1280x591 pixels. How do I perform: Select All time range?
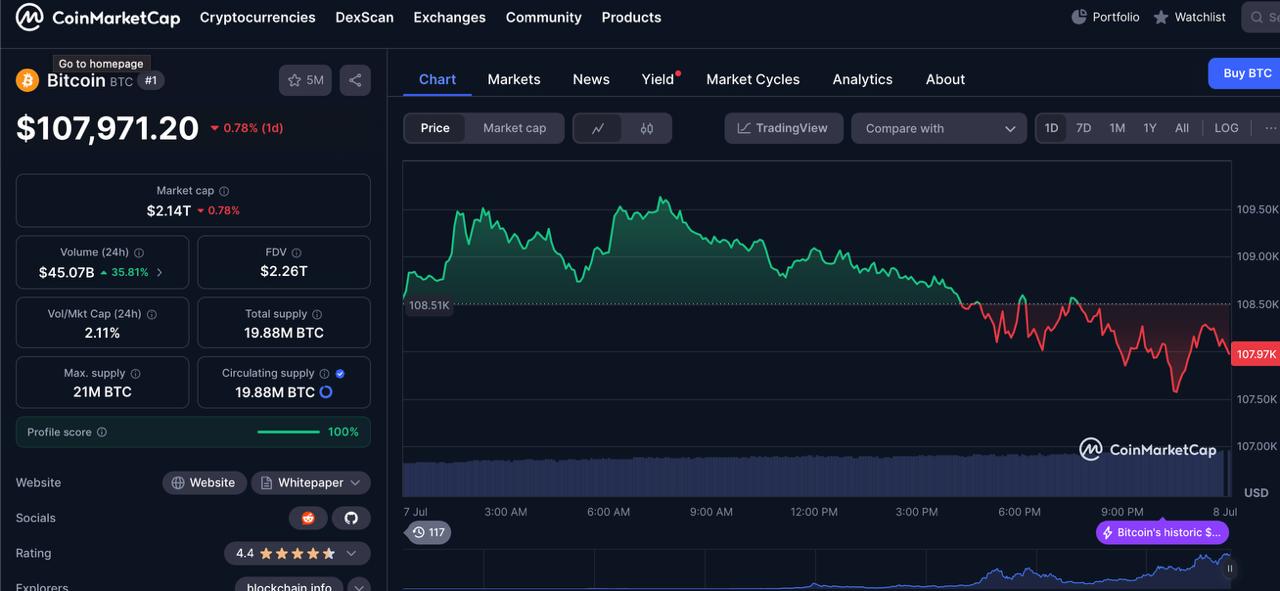tap(1182, 128)
